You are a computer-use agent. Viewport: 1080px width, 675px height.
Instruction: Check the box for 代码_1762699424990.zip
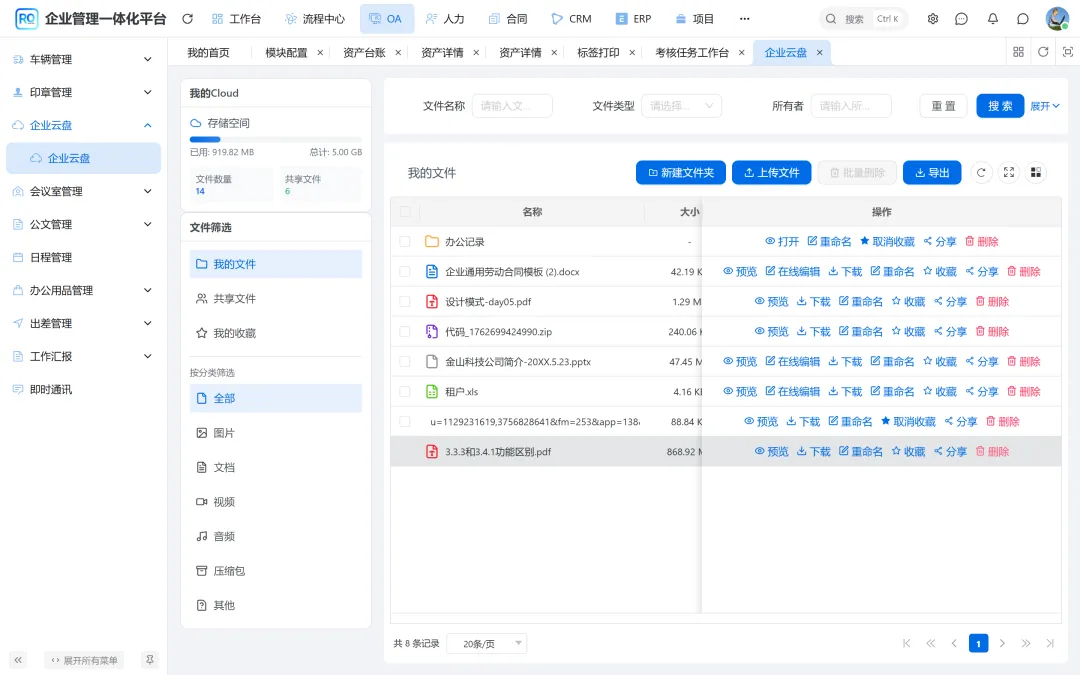pyautogui.click(x=405, y=331)
